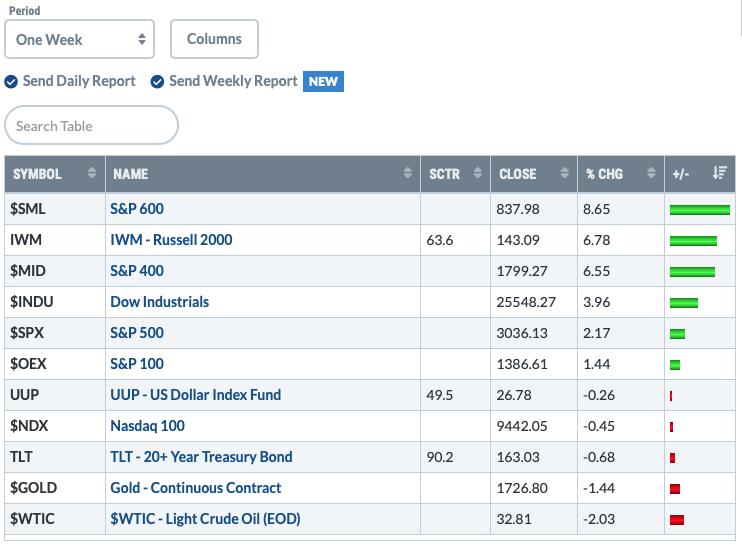Open the Period dropdown showing One Week
This screenshot has width=742, height=546.
[x=80, y=39]
